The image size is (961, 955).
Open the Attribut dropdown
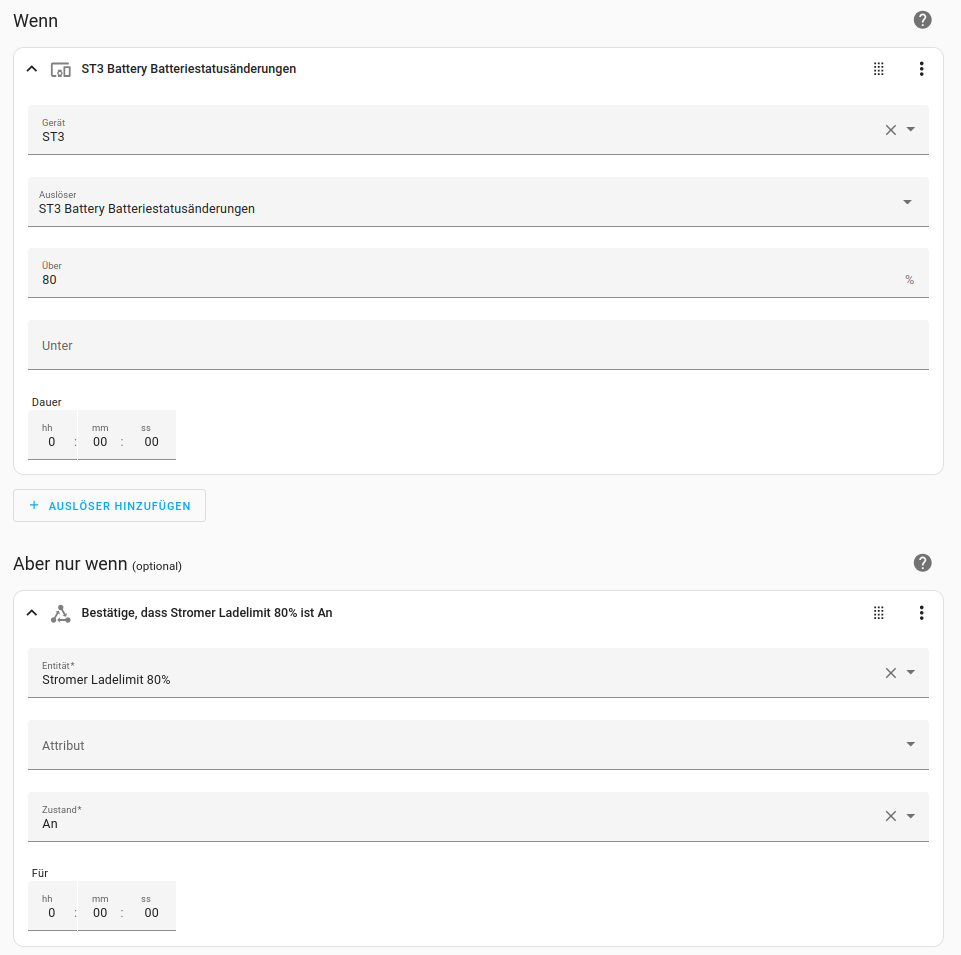coord(478,745)
